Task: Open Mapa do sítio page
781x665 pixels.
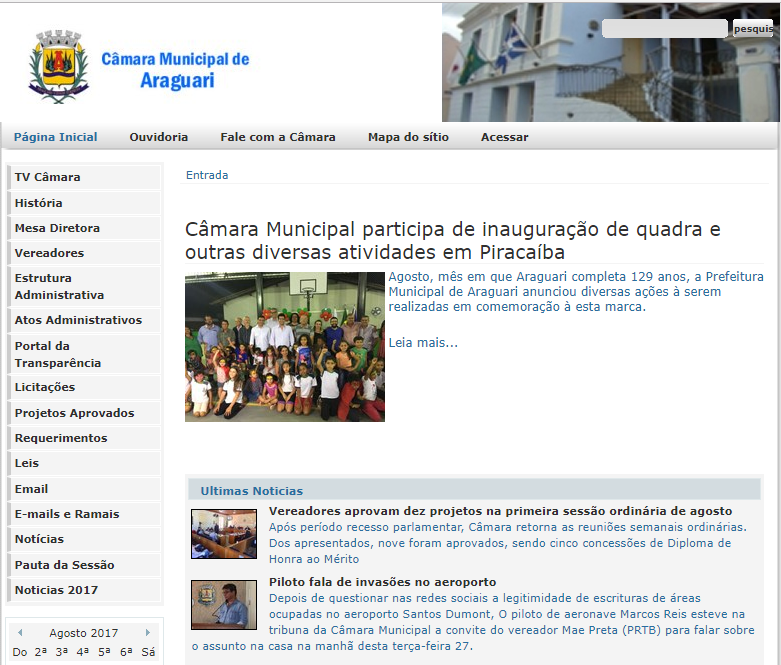Action: 408,137
